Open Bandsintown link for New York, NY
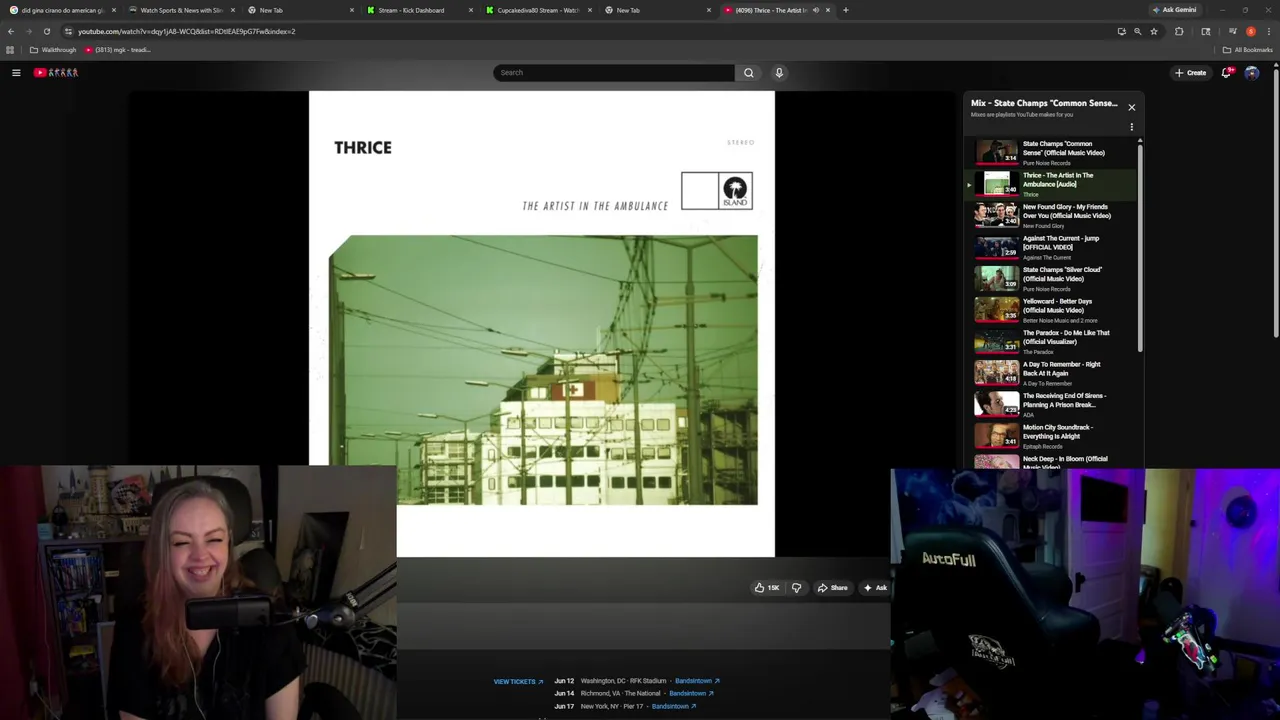The width and height of the screenshot is (1280, 720). 674,706
